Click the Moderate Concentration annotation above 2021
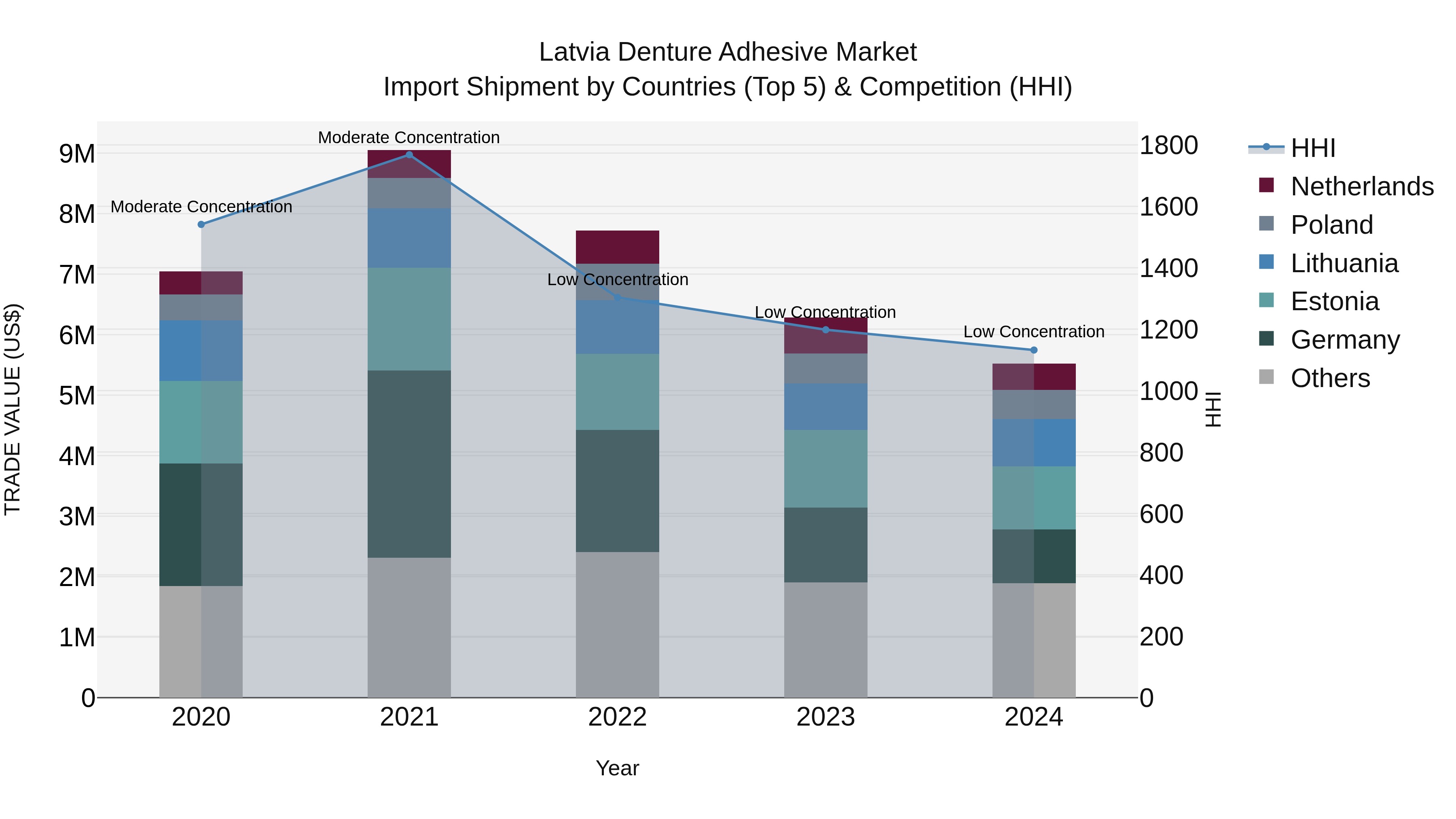Viewport: 1456px width, 819px height. [x=408, y=138]
